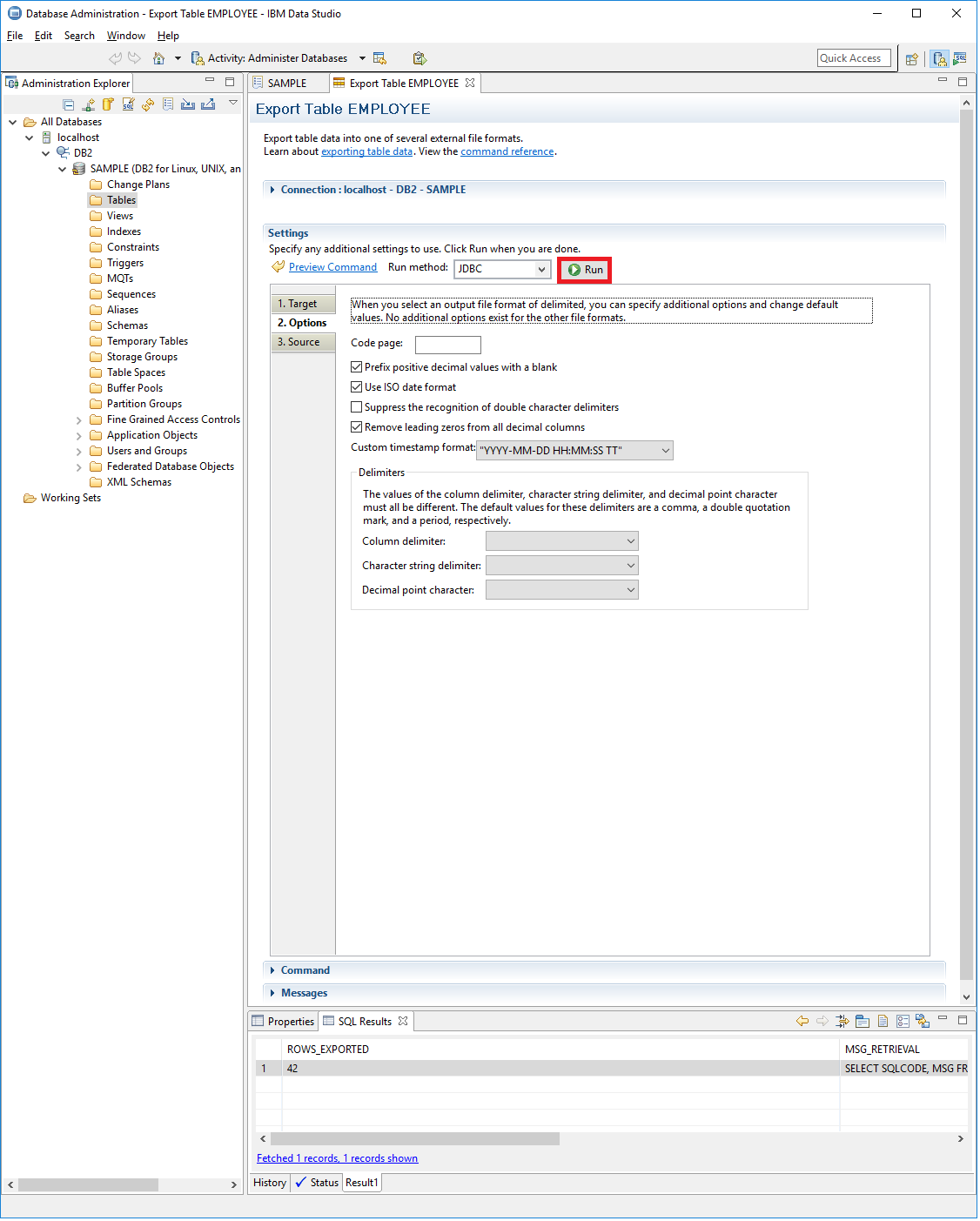Click the merge arrows icon in SQL Results toolbar
The image size is (980, 1221).
842,1021
